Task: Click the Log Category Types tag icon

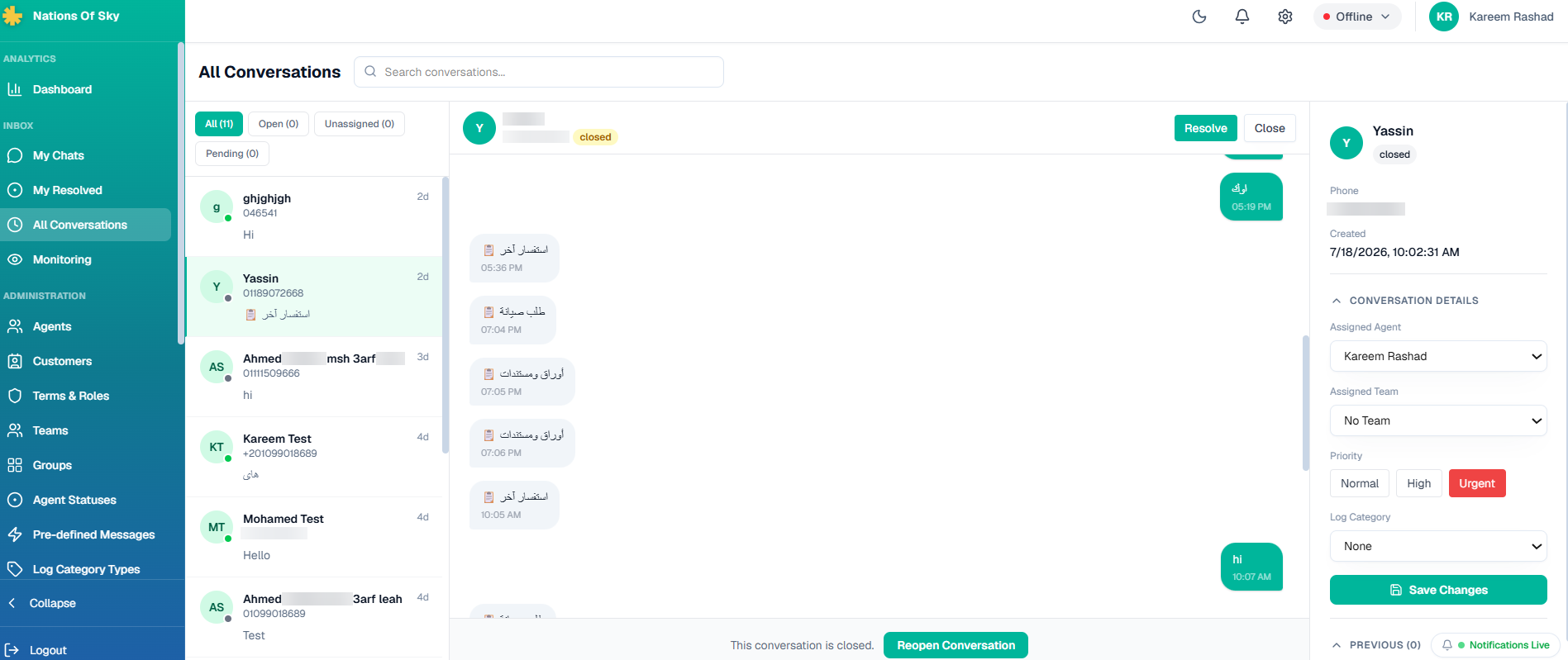Action: click(14, 569)
